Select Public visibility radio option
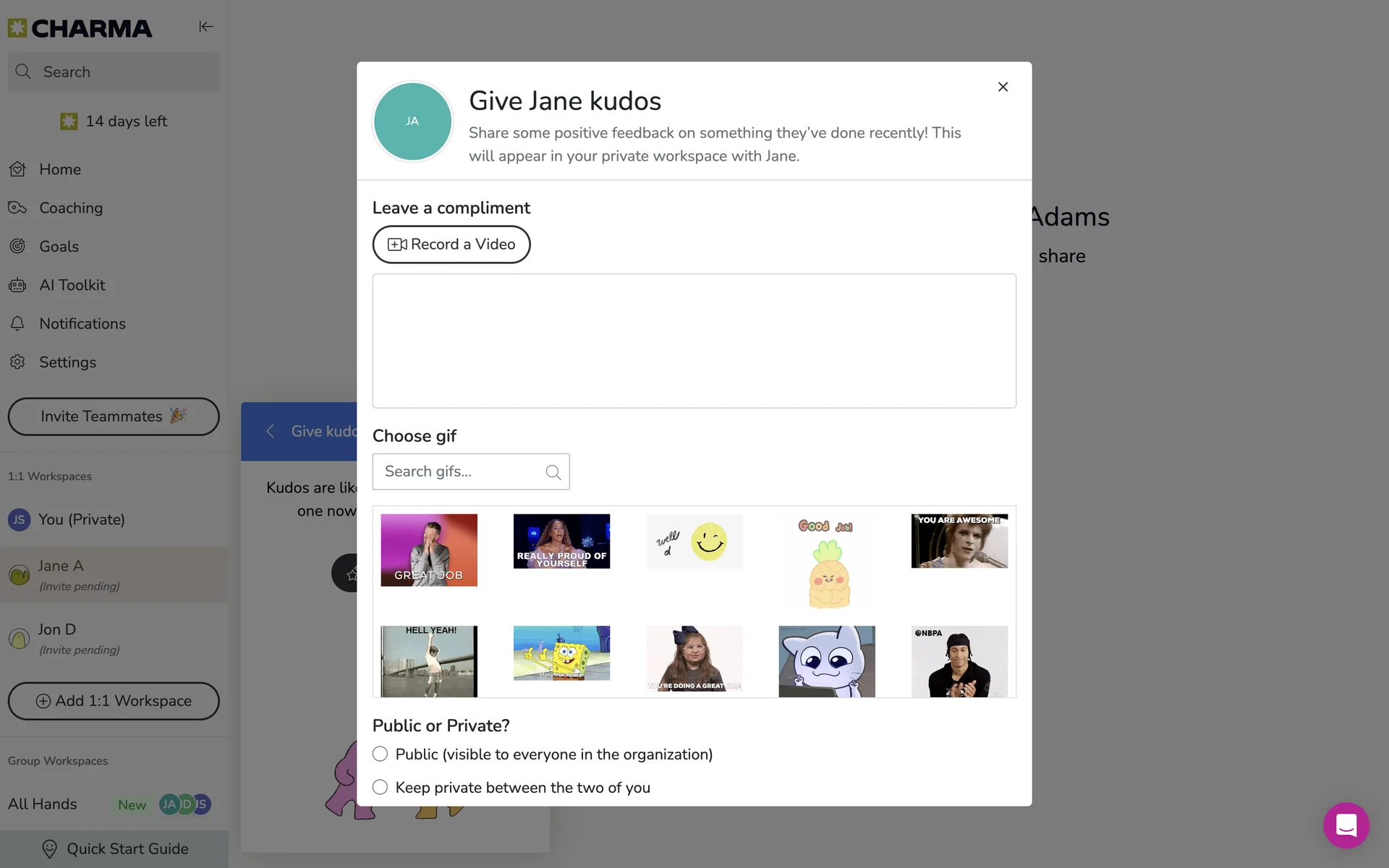The height and width of the screenshot is (868, 1389). click(x=380, y=754)
